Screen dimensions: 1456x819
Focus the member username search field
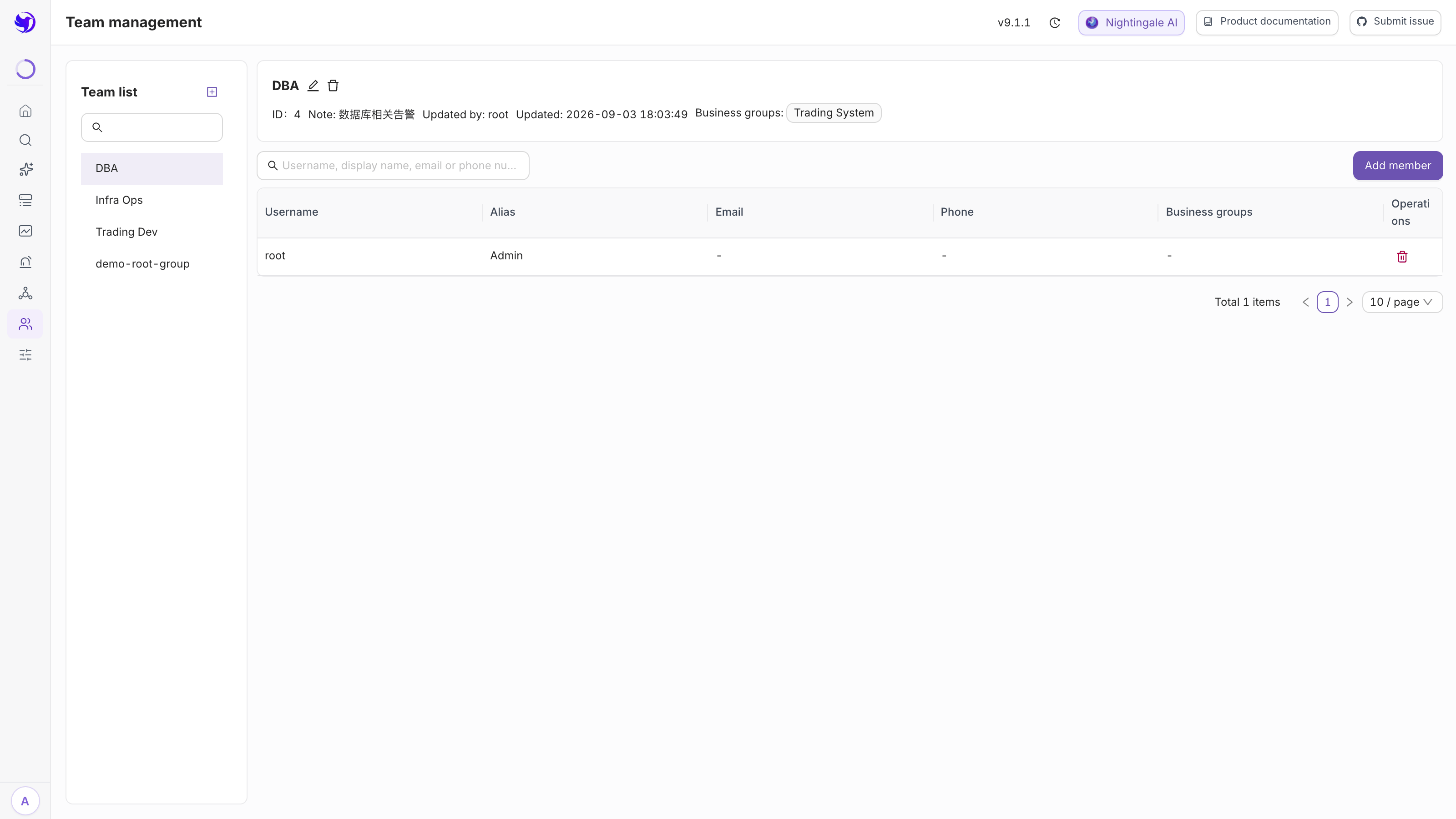click(x=394, y=166)
